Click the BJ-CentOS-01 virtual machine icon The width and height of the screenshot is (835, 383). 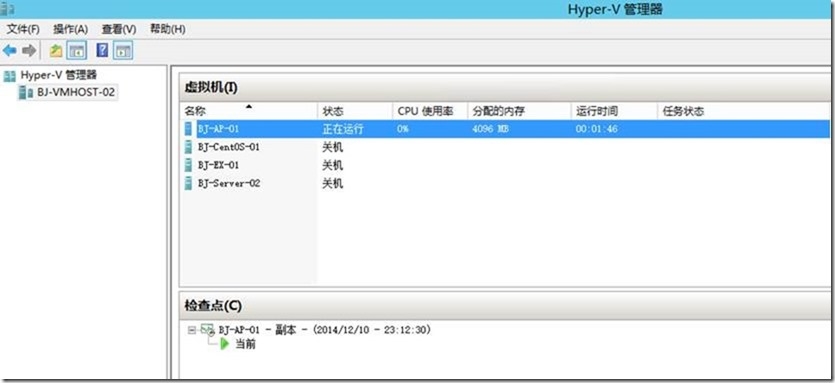click(188, 147)
